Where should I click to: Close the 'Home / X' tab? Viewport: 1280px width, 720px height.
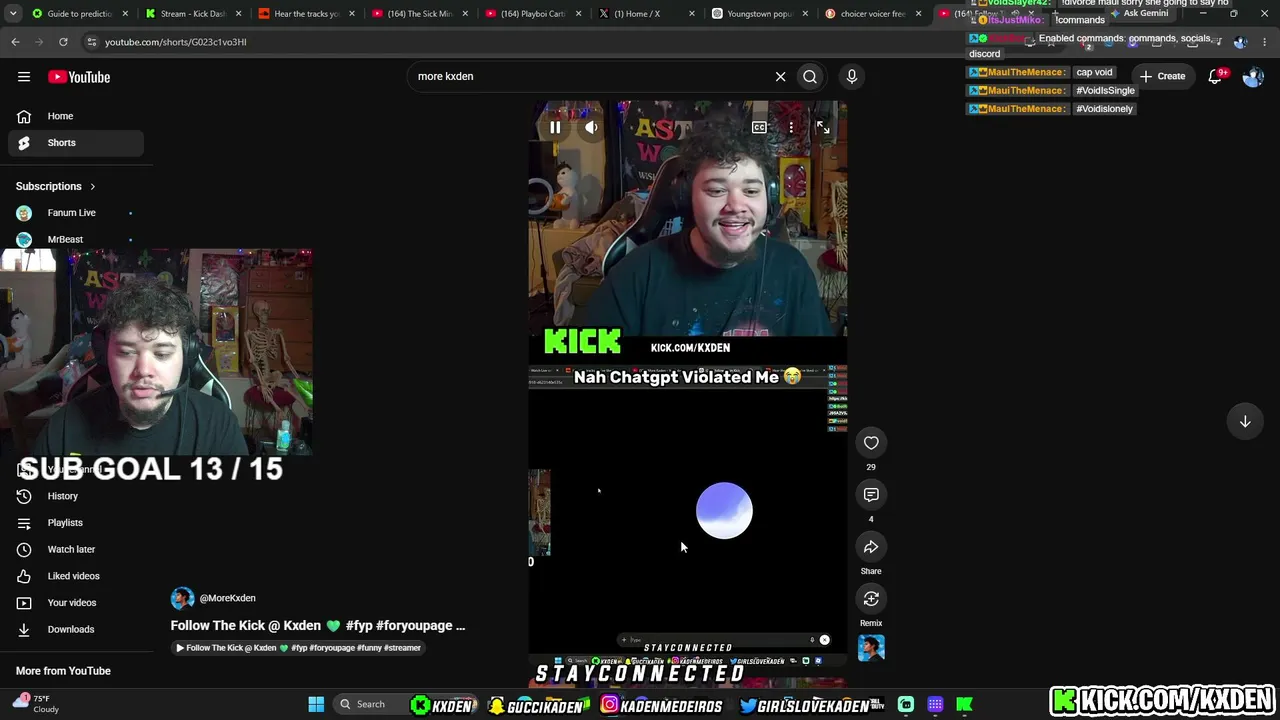[691, 14]
